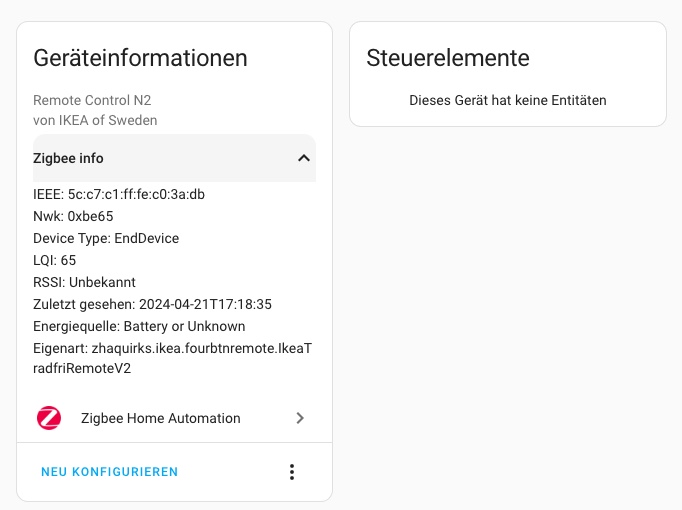Screen dimensions: 682x510
Task: Click the IEEE address line
Action: click(x=105, y=194)
